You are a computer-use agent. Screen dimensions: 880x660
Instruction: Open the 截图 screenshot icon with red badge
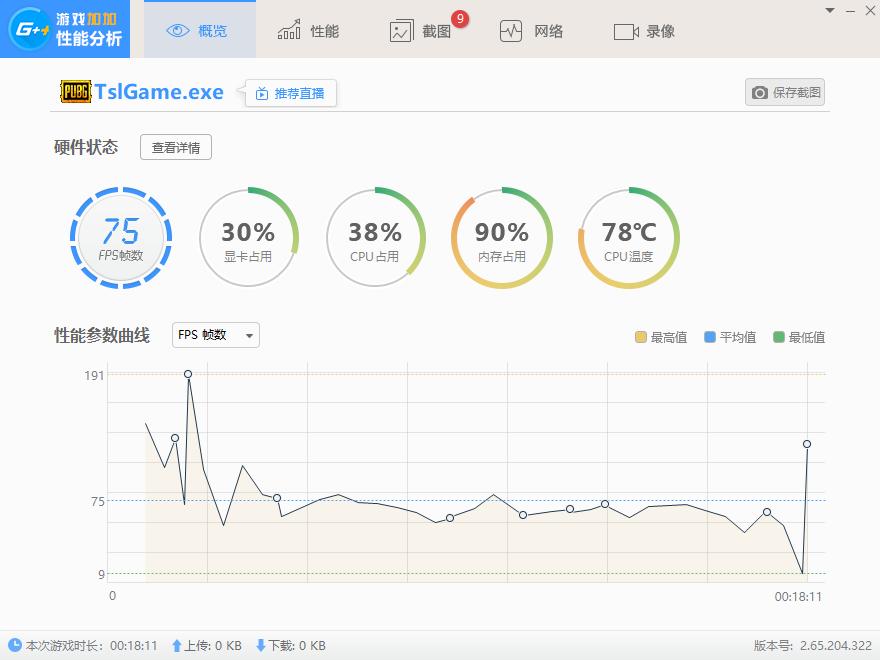(x=401, y=30)
